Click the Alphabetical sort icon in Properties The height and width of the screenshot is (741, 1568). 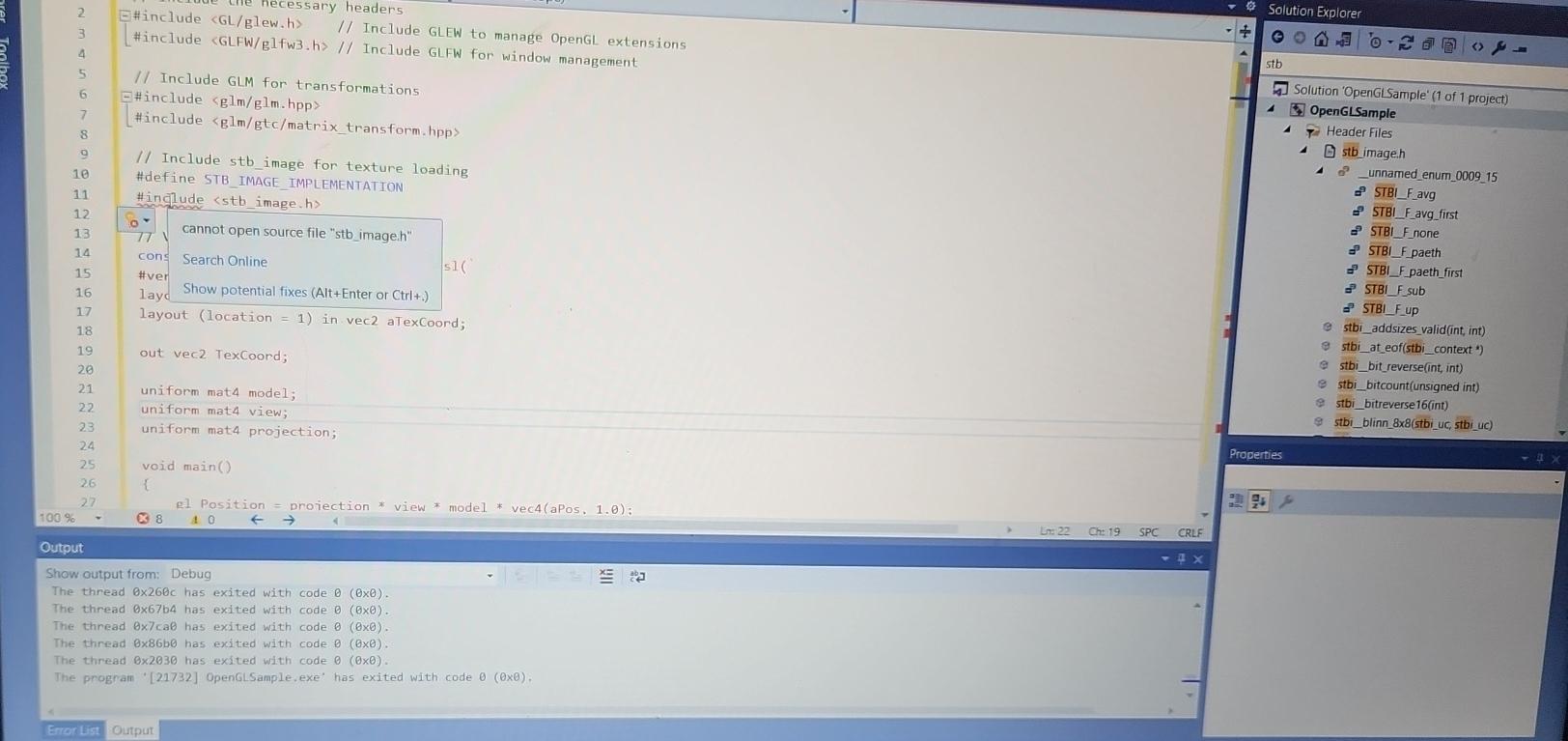pyautogui.click(x=1258, y=500)
